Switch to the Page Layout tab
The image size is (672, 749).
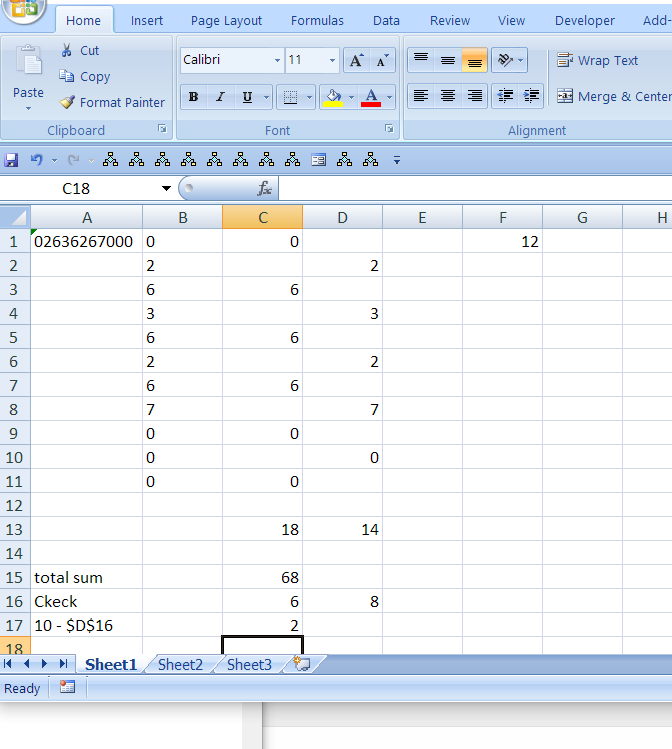226,21
